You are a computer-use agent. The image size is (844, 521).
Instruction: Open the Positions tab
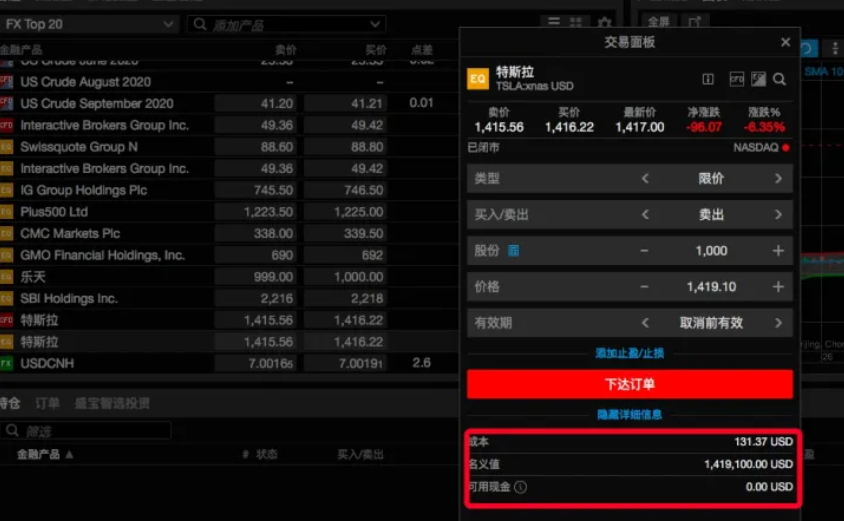point(10,403)
